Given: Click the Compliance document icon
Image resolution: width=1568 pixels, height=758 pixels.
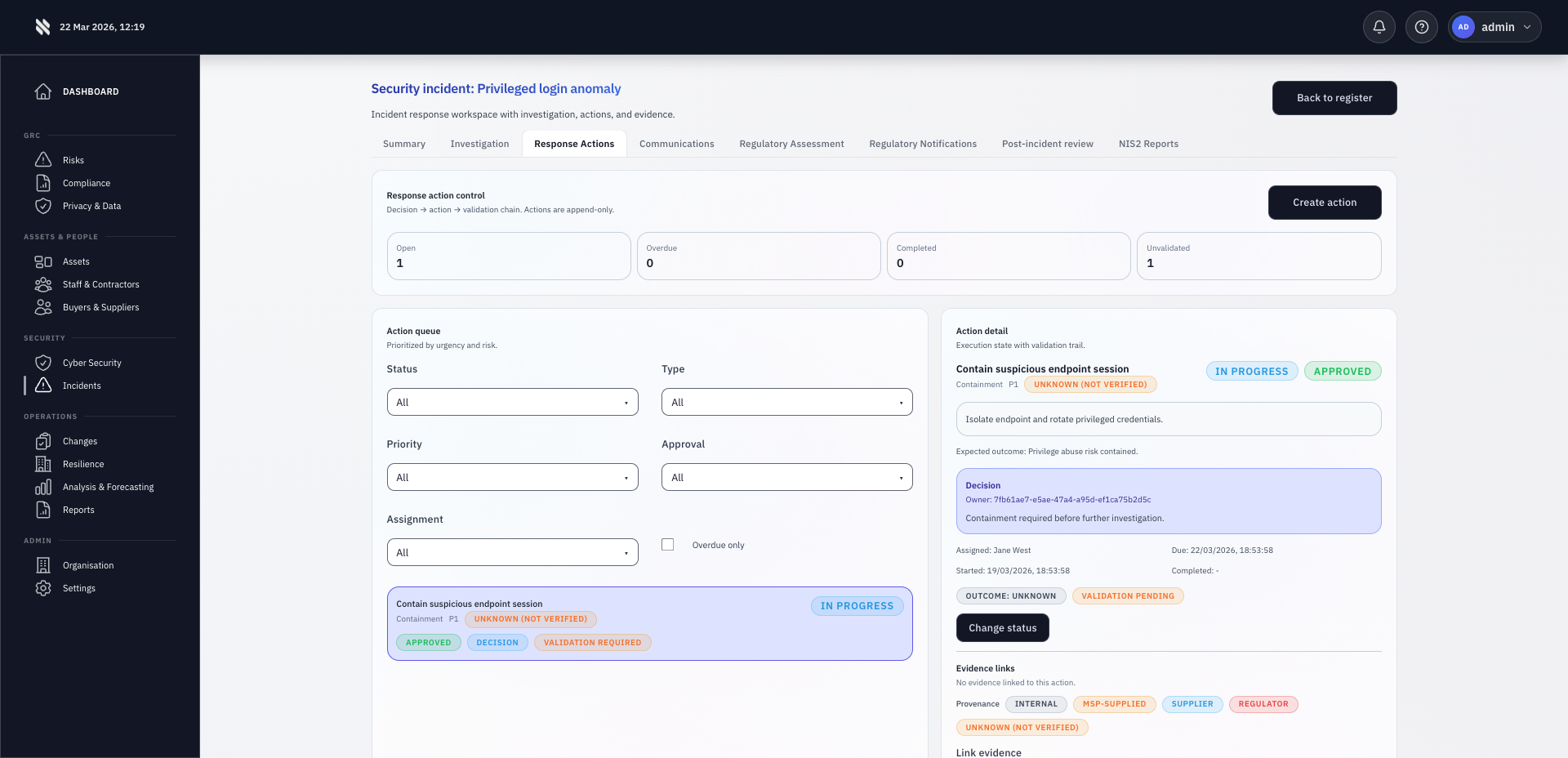Looking at the screenshot, I should tap(43, 182).
